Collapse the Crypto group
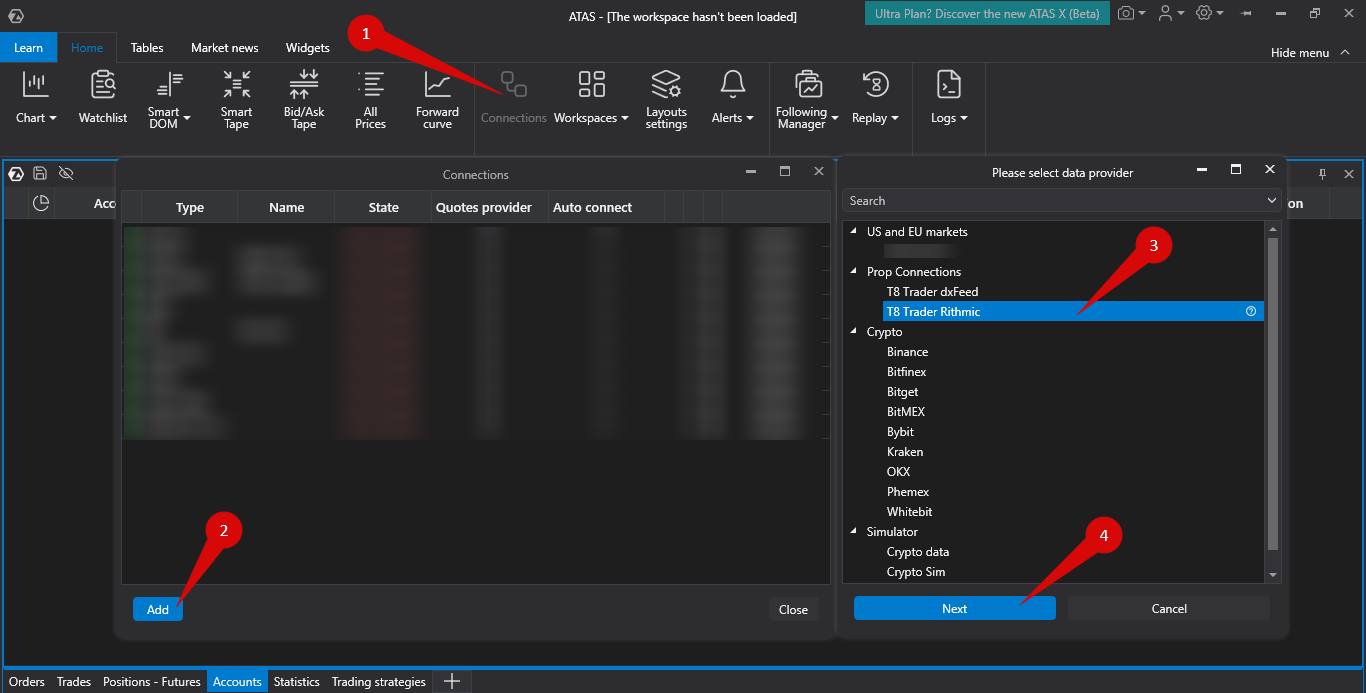Screen dimensions: 1366x693 click(853, 331)
